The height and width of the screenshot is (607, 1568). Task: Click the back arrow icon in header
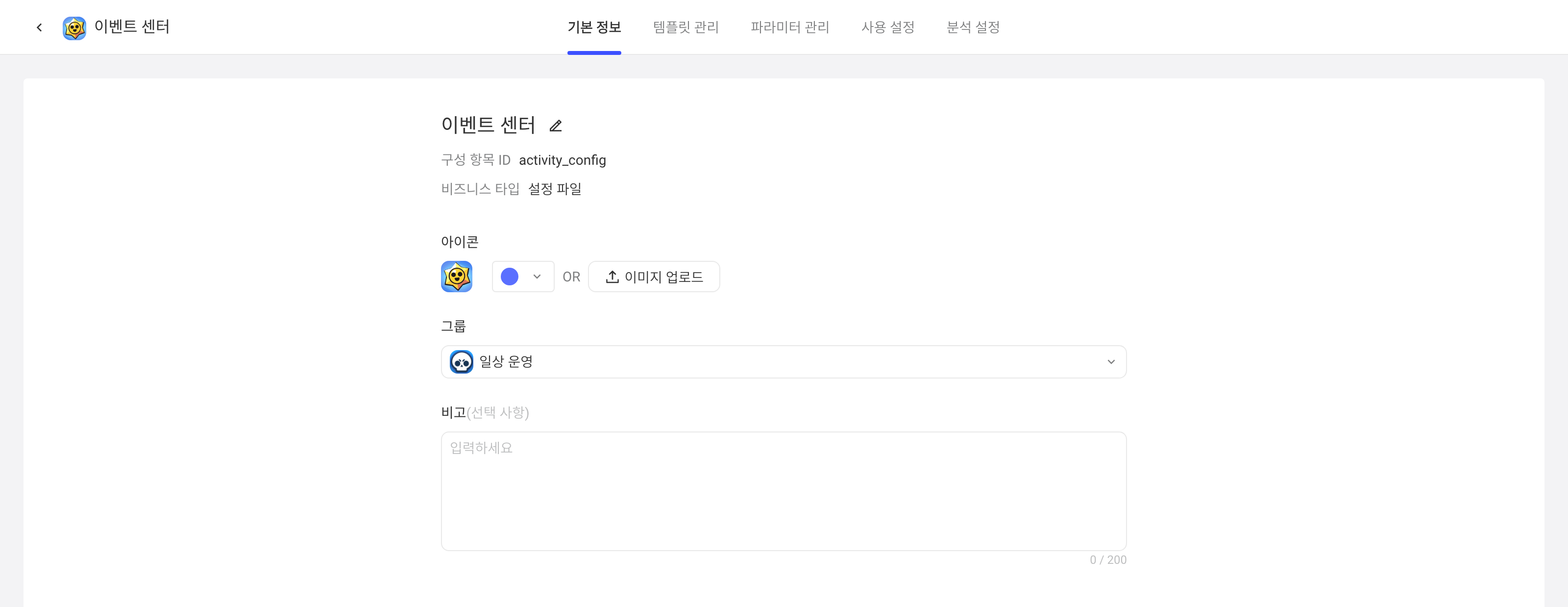[x=39, y=27]
